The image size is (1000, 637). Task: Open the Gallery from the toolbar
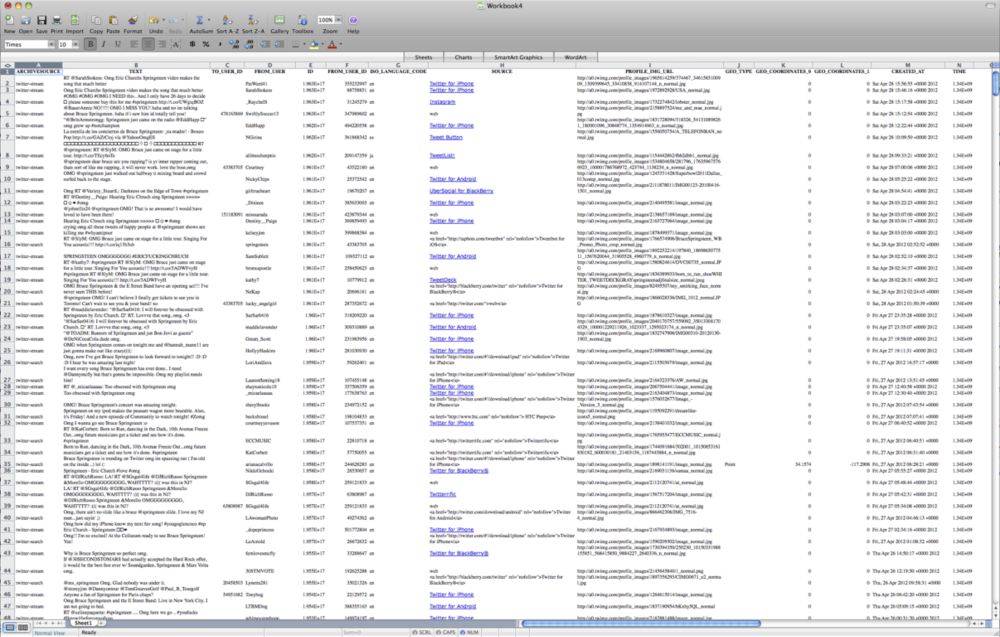point(280,22)
